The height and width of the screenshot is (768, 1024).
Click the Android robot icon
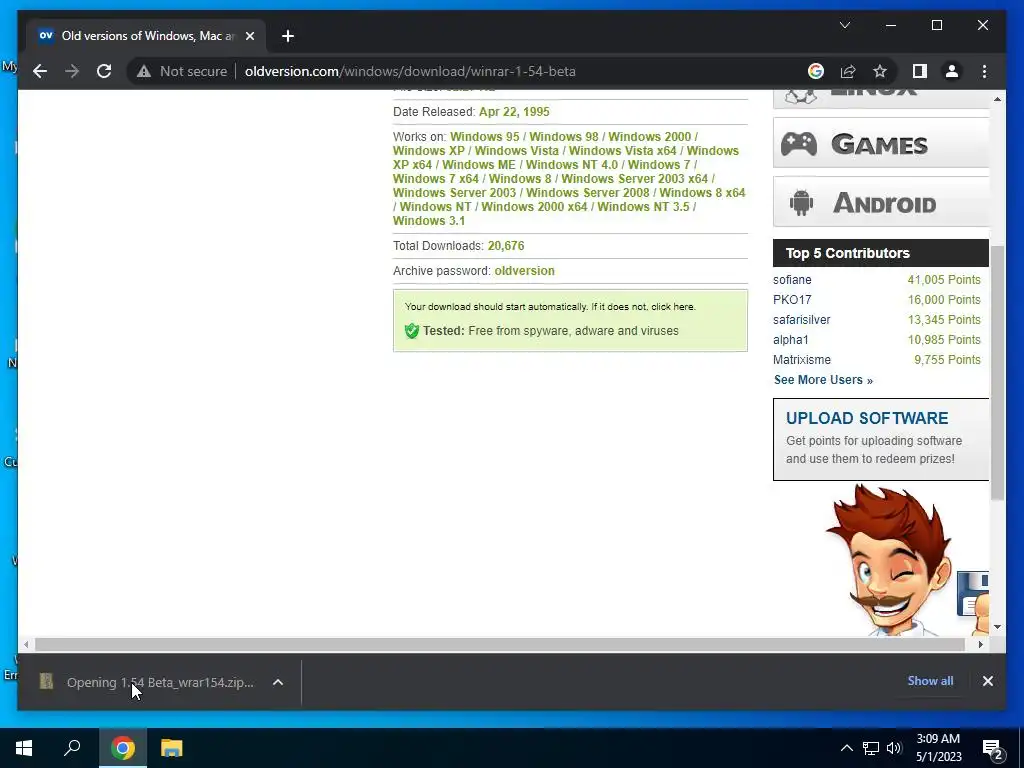click(x=801, y=202)
